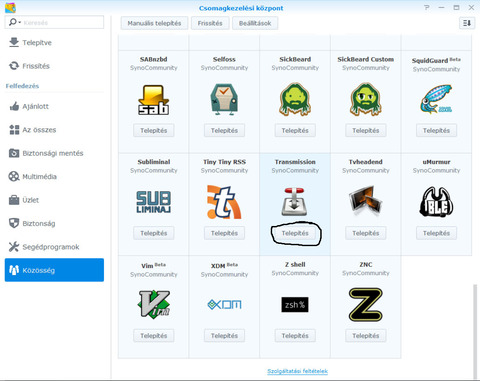Select the uMurmur package icon
This screenshot has height=381, width=480.
tap(436, 201)
